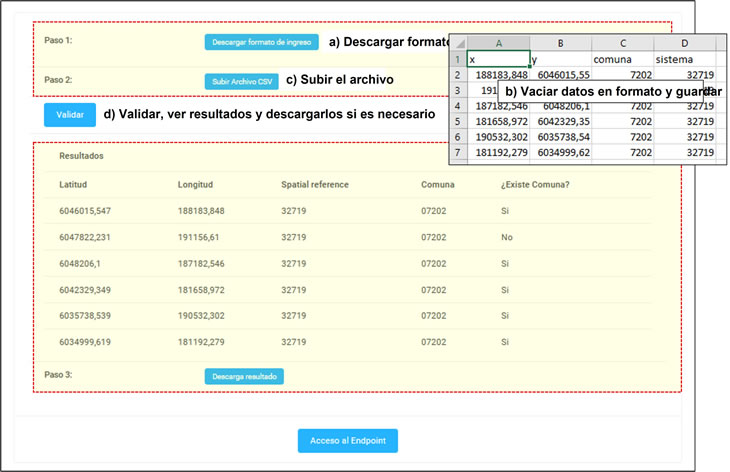This screenshot has width=730, height=472.
Task: Select spreadsheet column D header
Action: (x=685, y=43)
